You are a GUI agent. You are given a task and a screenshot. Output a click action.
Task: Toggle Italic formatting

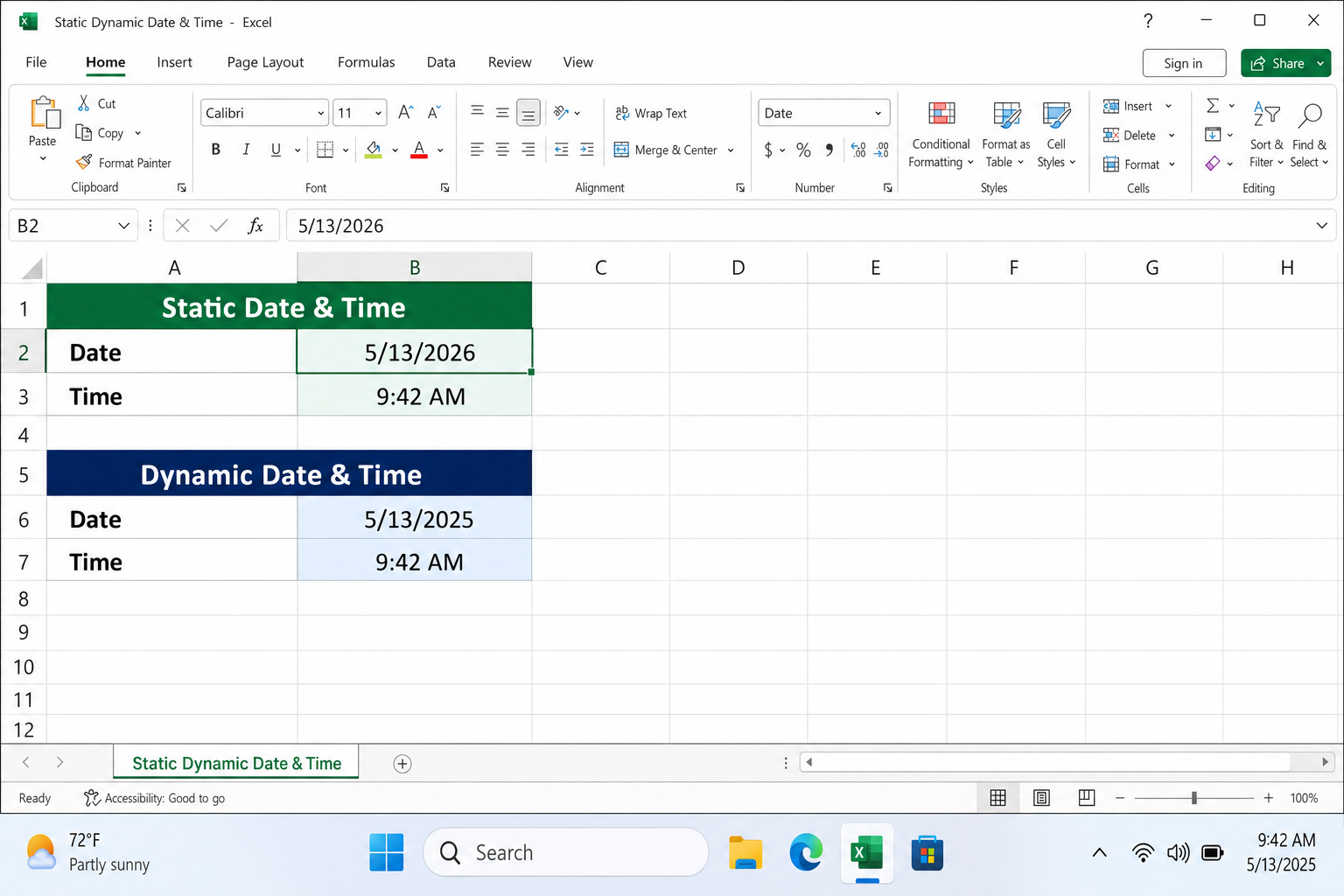coord(246,150)
